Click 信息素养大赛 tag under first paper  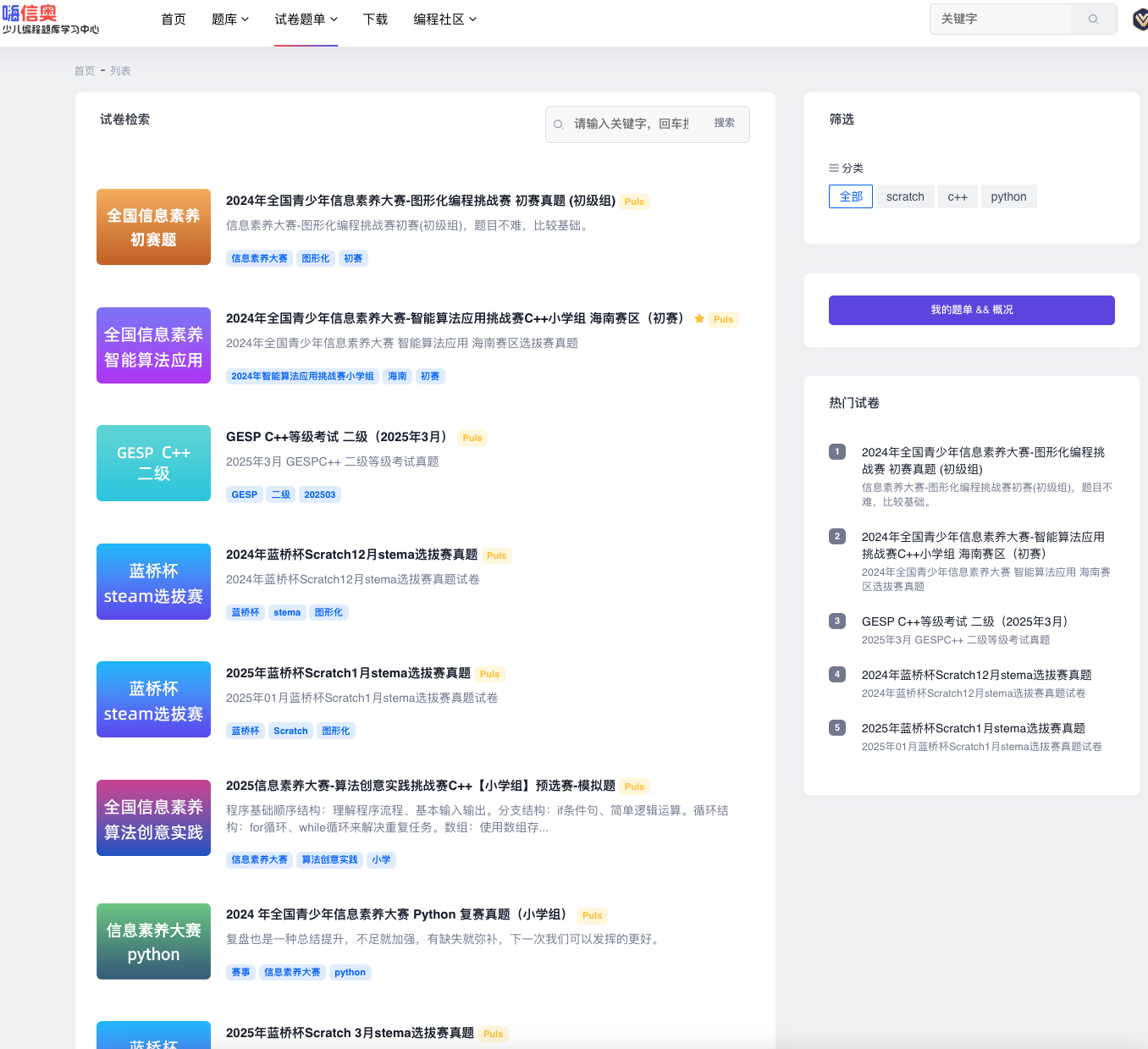260,259
